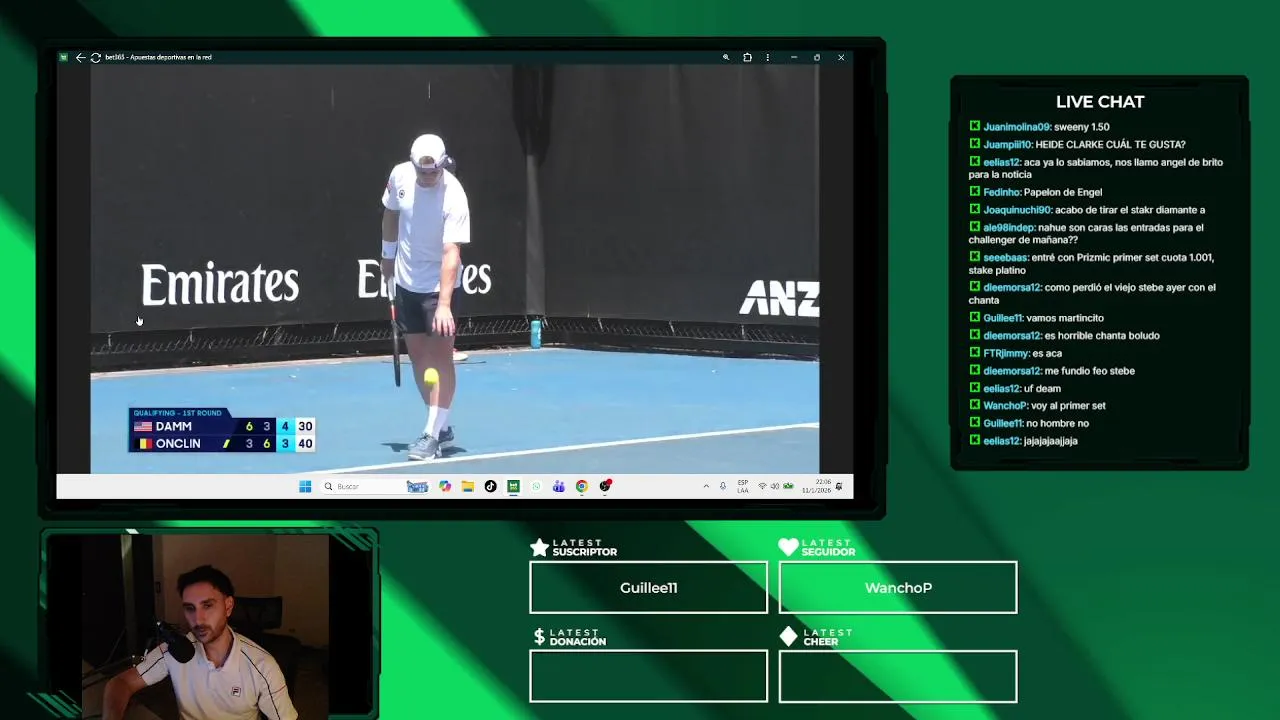The width and height of the screenshot is (1280, 720).
Task: Click the empty Latest Donación box
Action: point(648,676)
